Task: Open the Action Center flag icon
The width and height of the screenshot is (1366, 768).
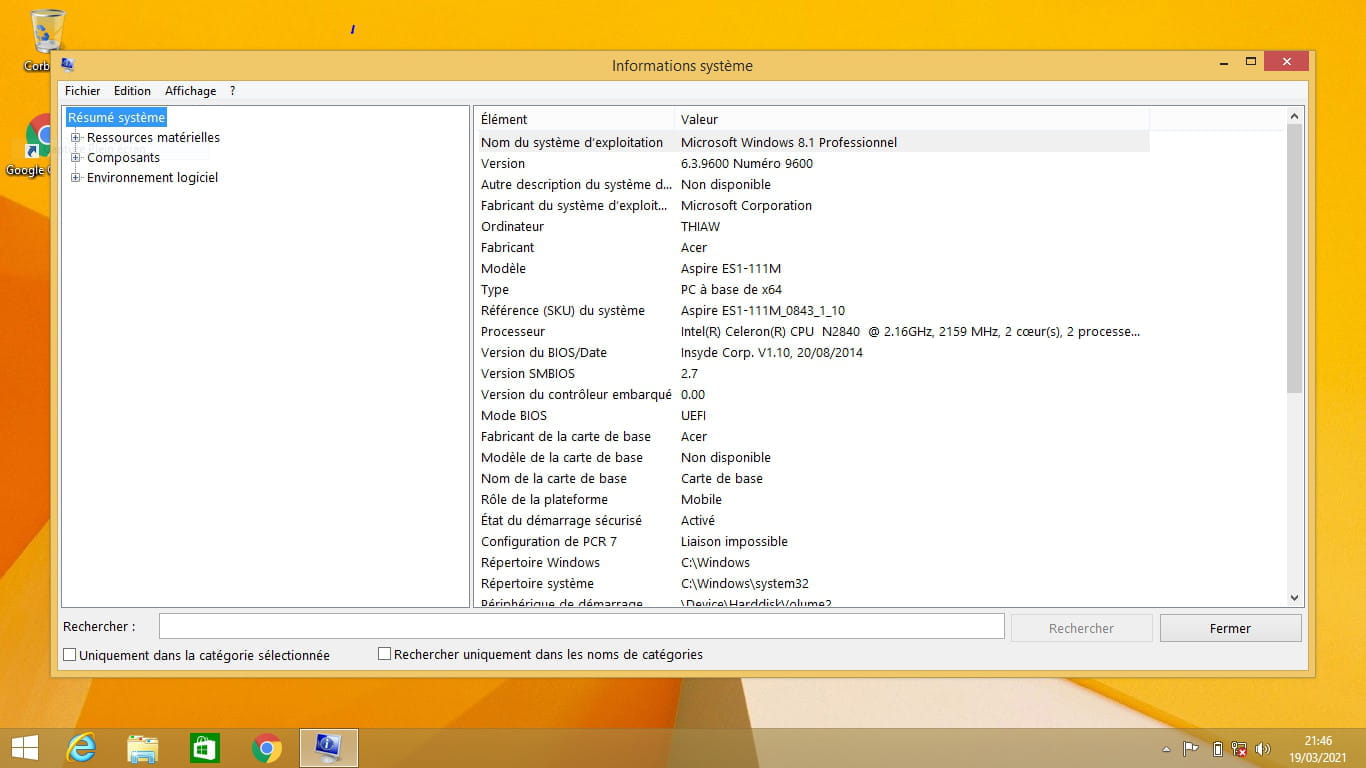Action: click(1191, 749)
